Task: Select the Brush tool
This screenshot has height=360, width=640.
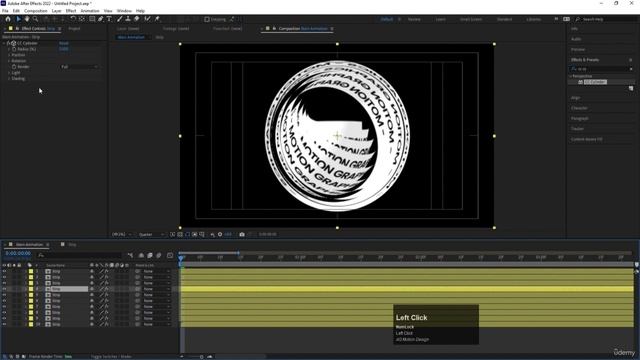Action: click(x=120, y=19)
